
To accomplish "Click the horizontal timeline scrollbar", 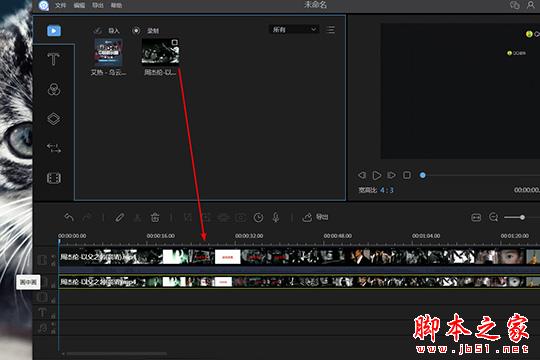I will tap(116, 353).
